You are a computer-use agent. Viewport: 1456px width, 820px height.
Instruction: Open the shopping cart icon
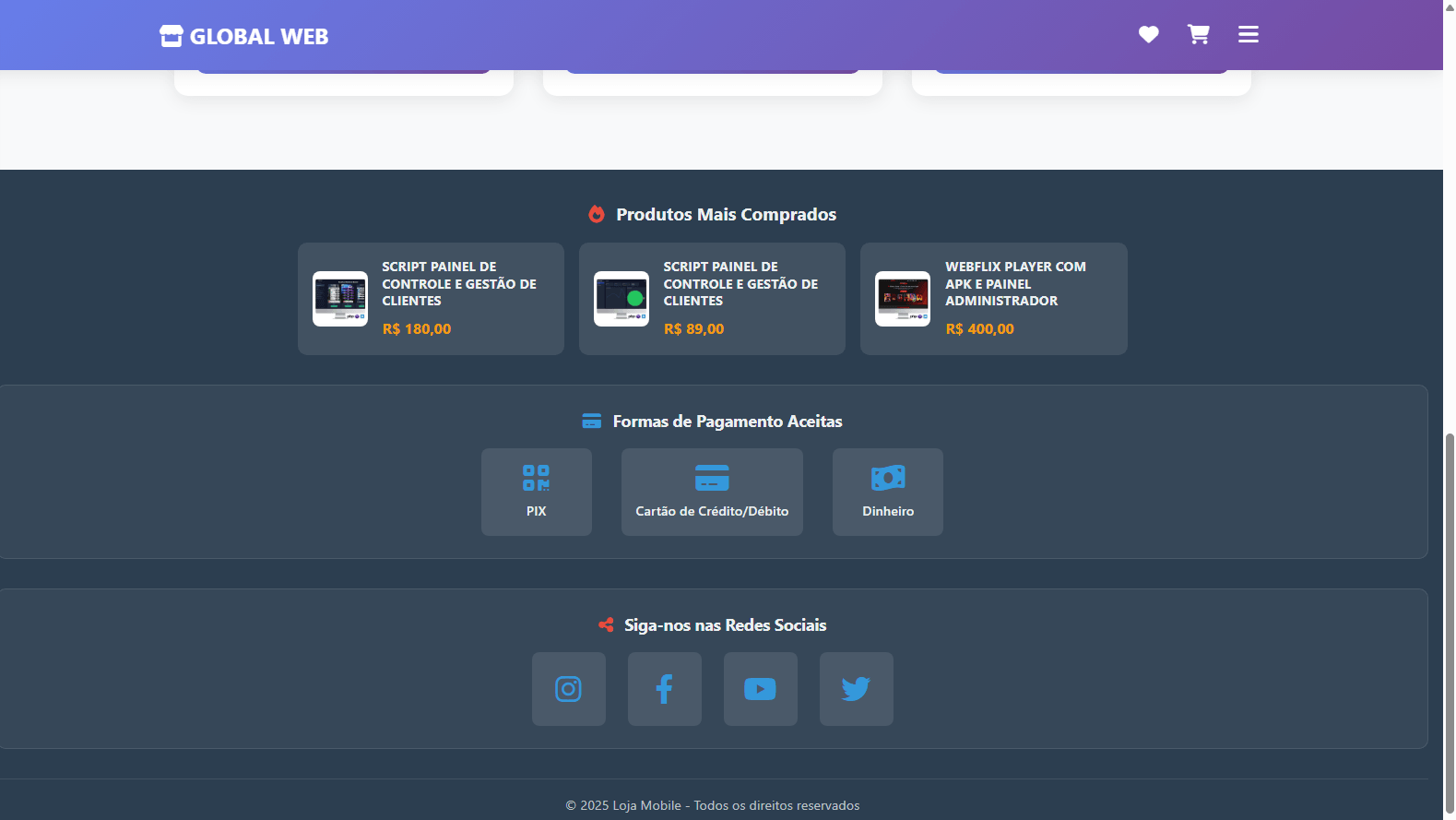[1198, 35]
